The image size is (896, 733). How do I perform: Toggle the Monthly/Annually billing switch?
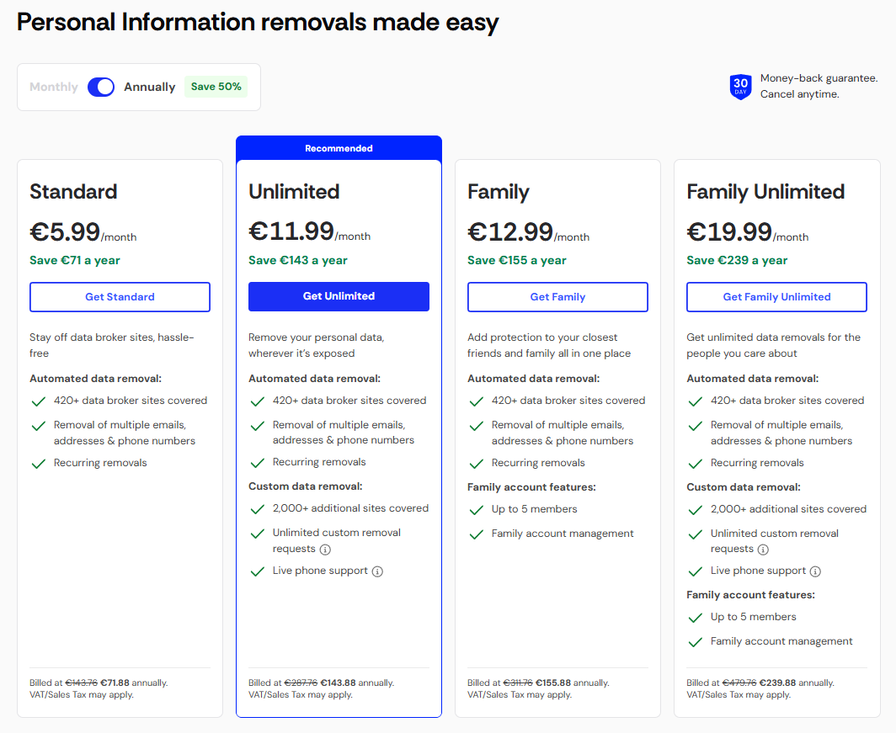pyautogui.click(x=101, y=87)
